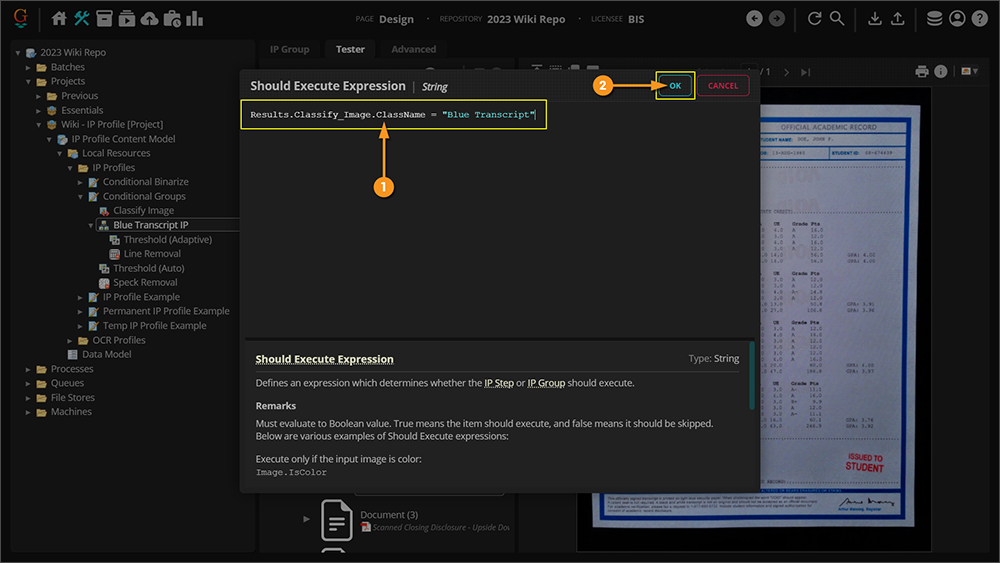Navigate back with the left arrow

coord(754,18)
